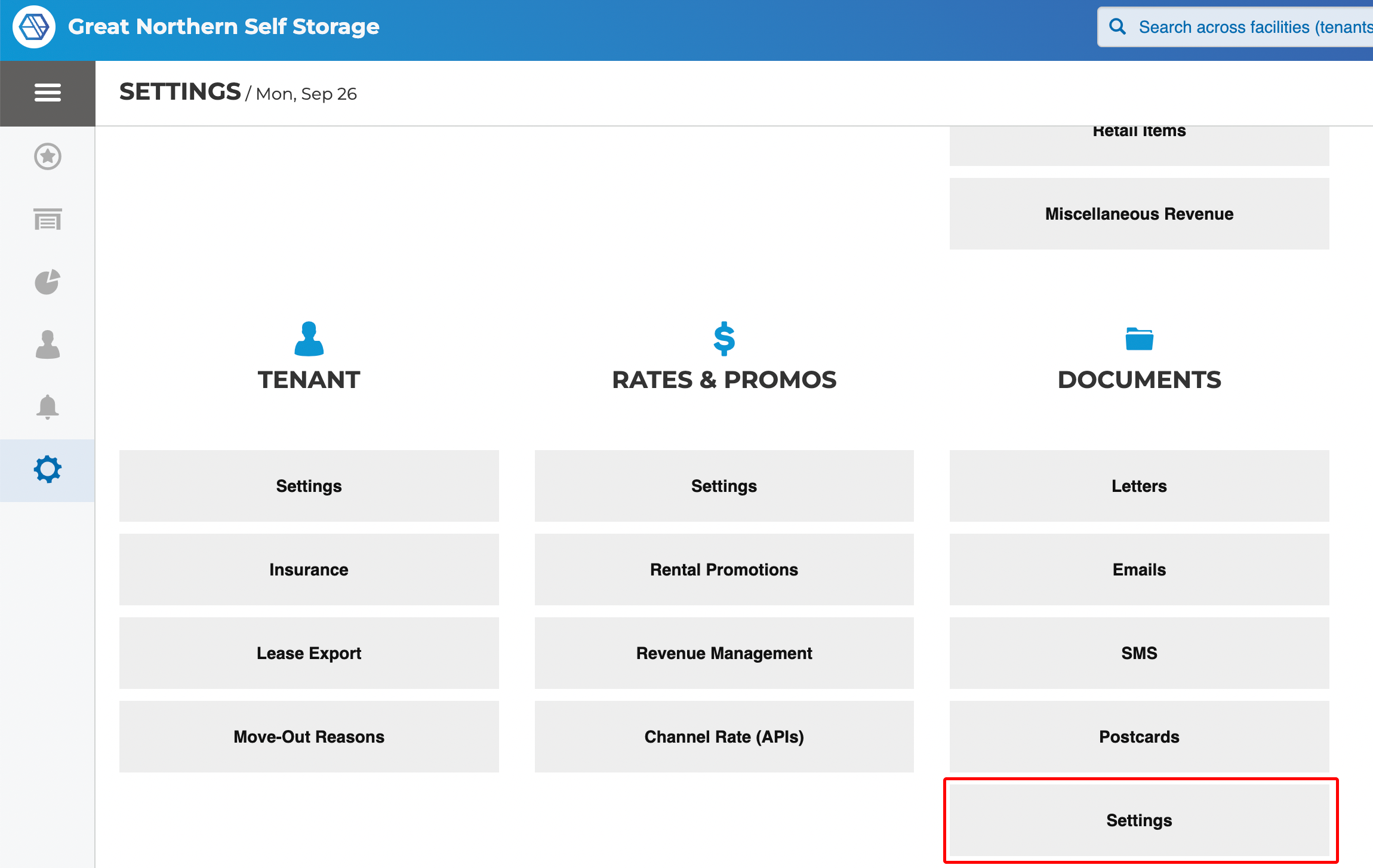
Task: Open Rental Promotions
Action: click(x=724, y=570)
